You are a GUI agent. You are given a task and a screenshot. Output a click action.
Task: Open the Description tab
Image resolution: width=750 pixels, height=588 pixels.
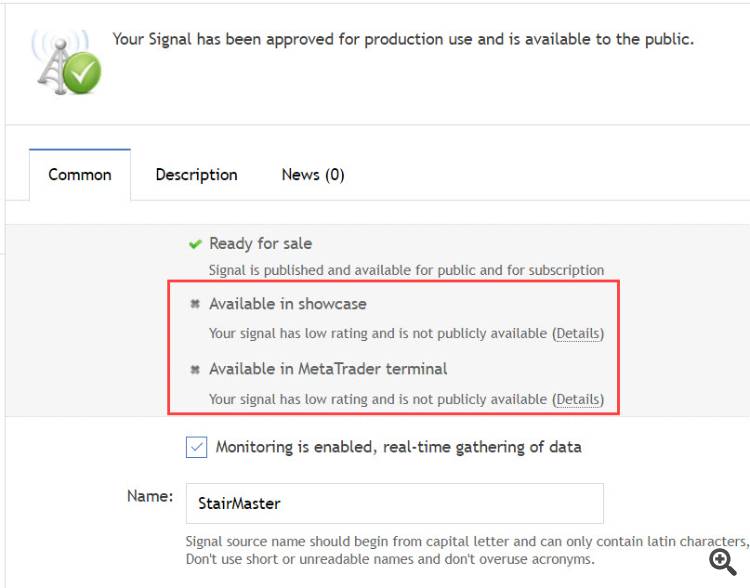197,175
